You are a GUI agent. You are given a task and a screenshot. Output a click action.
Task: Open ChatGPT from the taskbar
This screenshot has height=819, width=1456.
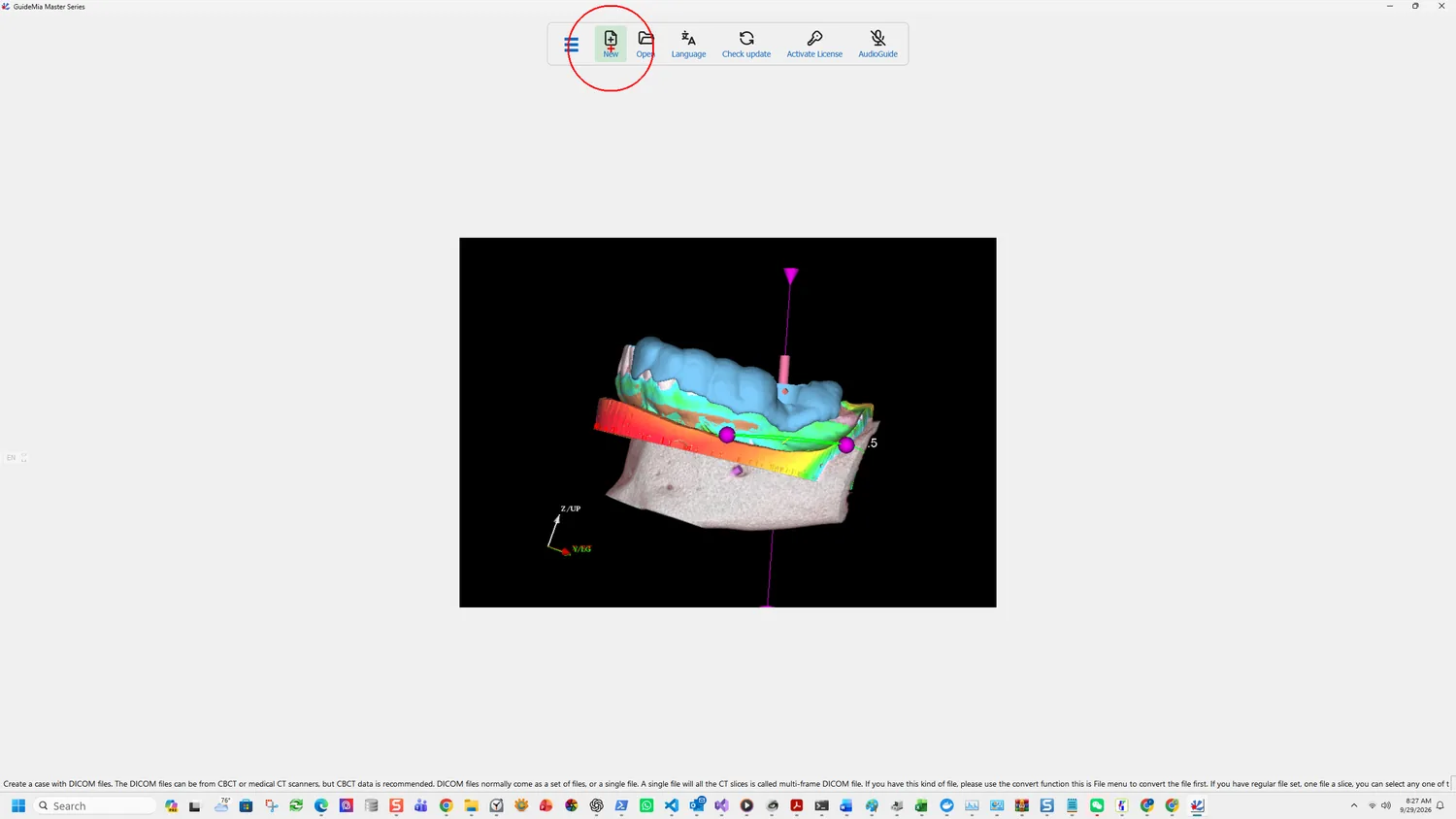tap(596, 805)
